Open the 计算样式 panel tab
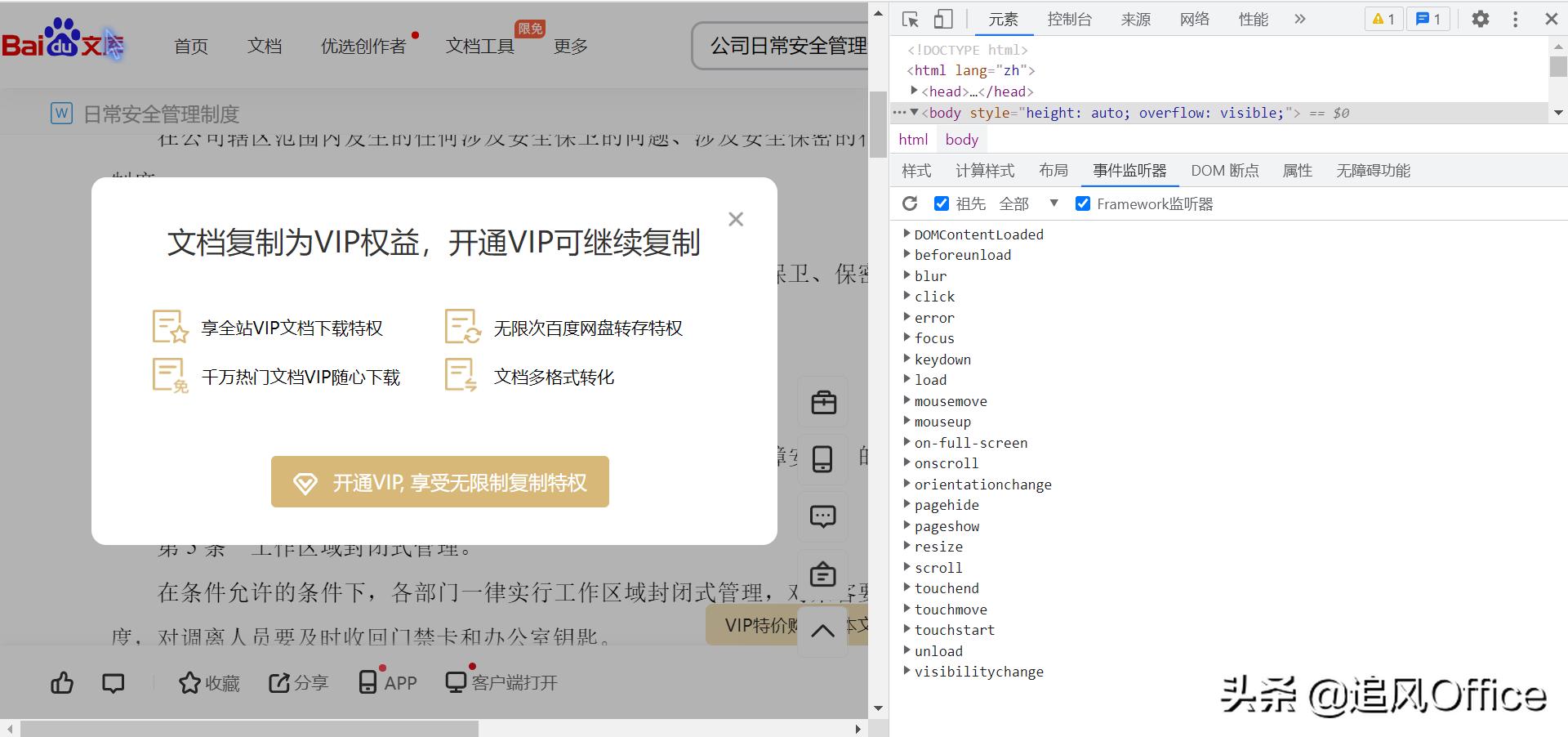 (x=984, y=170)
